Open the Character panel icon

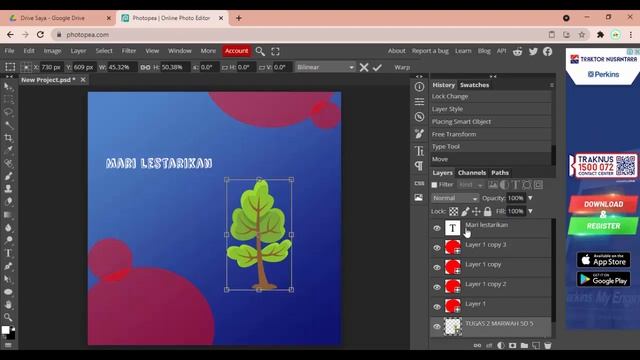click(x=419, y=151)
